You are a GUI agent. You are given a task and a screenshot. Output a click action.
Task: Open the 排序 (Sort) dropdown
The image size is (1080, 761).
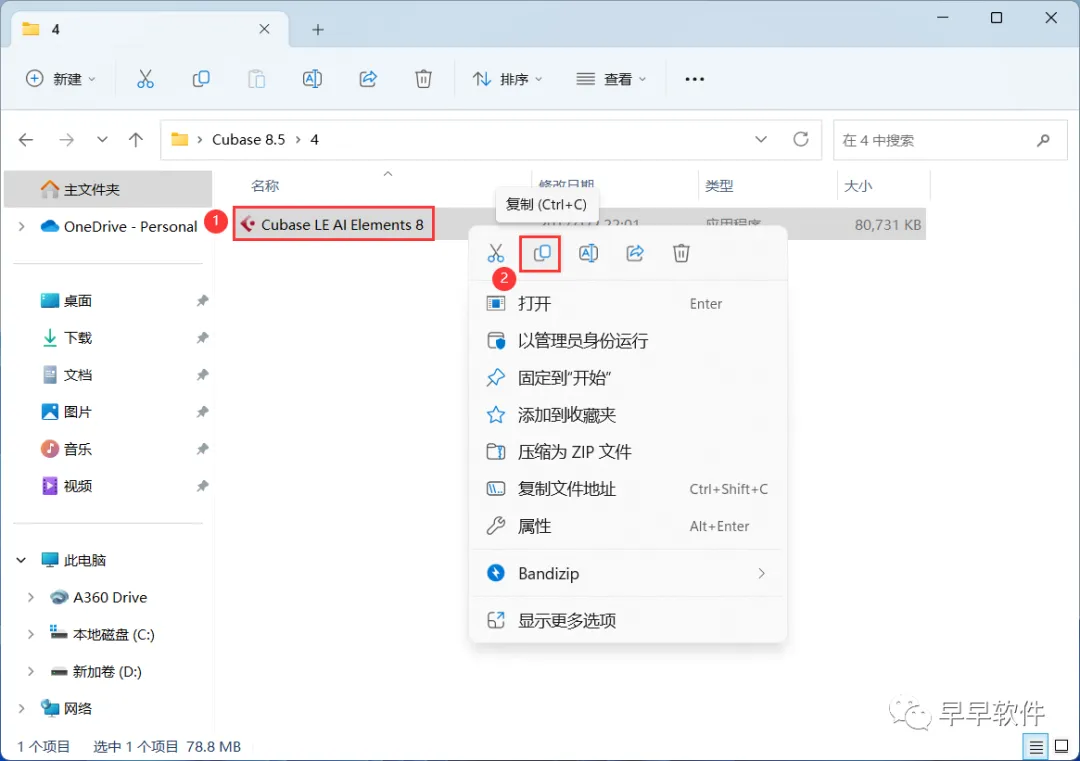coord(508,79)
